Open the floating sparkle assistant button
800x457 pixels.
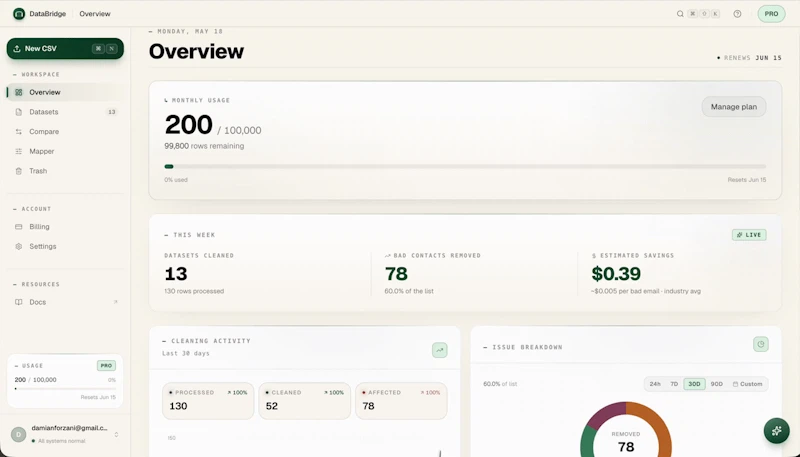(x=777, y=431)
